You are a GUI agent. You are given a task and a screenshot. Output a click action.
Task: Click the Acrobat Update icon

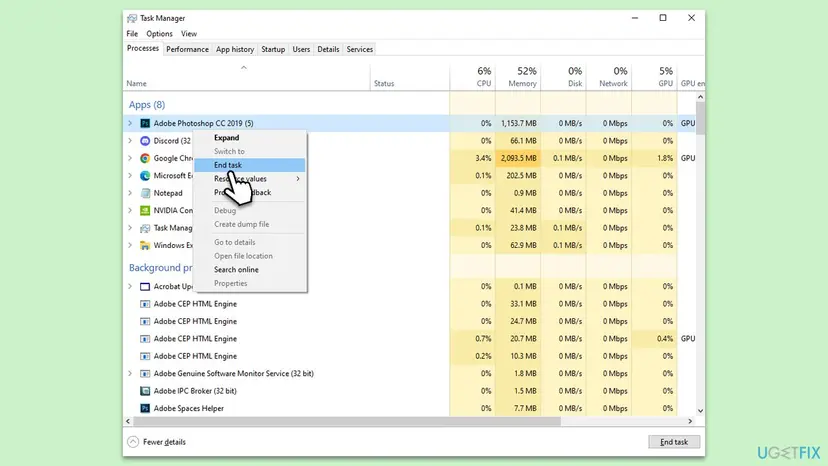click(x=145, y=286)
